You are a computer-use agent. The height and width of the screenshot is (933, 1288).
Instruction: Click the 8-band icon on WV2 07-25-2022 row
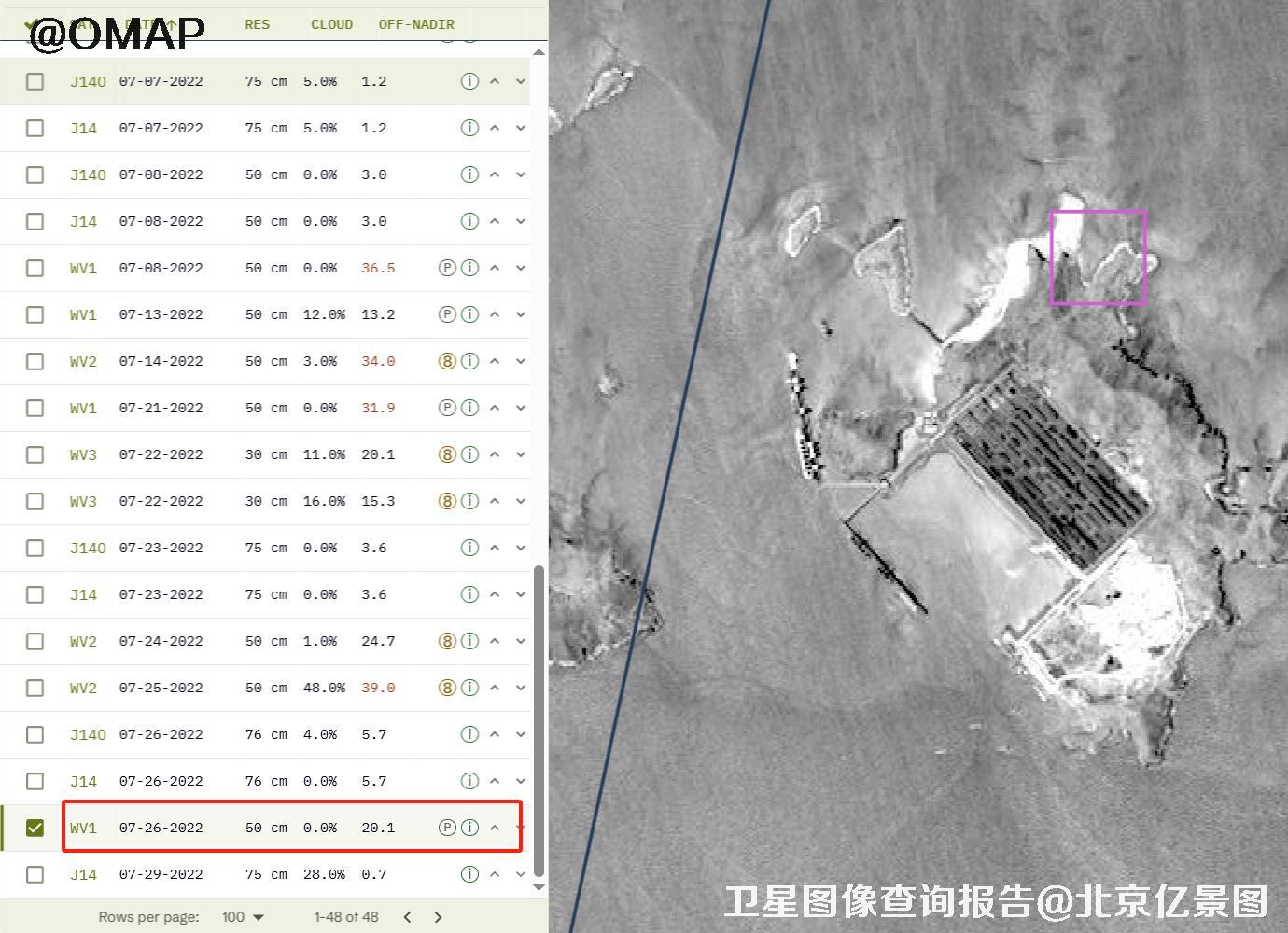coord(447,688)
